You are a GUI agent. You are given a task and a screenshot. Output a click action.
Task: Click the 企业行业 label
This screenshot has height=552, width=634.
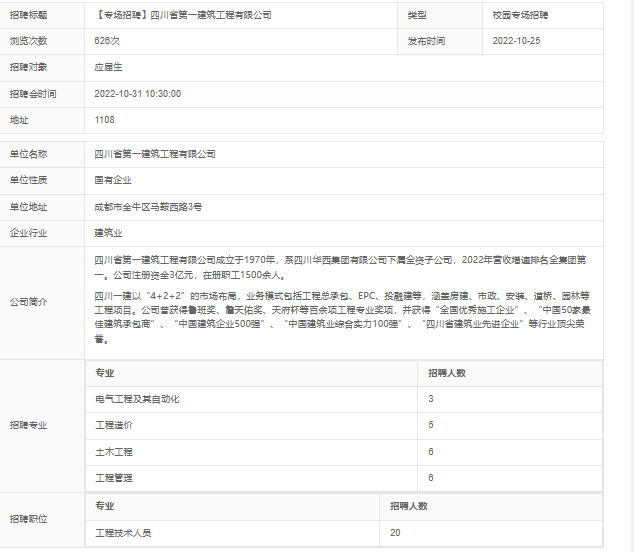28,233
